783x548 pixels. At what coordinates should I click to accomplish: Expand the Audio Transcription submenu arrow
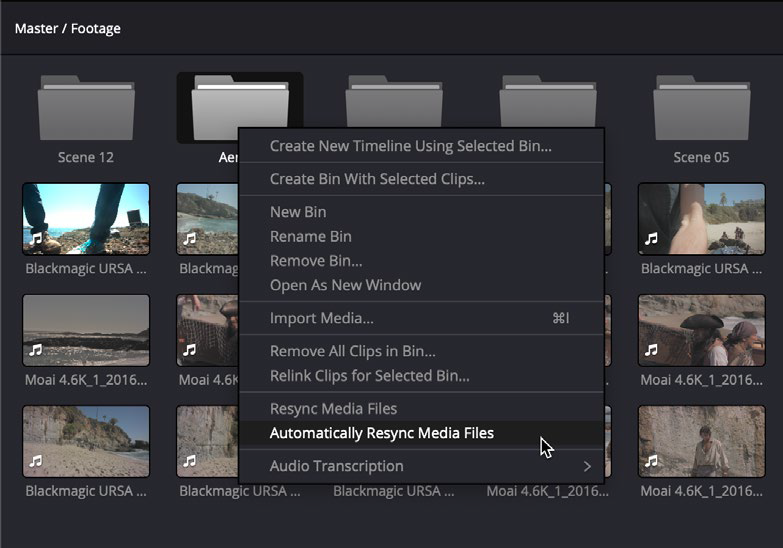[587, 466]
